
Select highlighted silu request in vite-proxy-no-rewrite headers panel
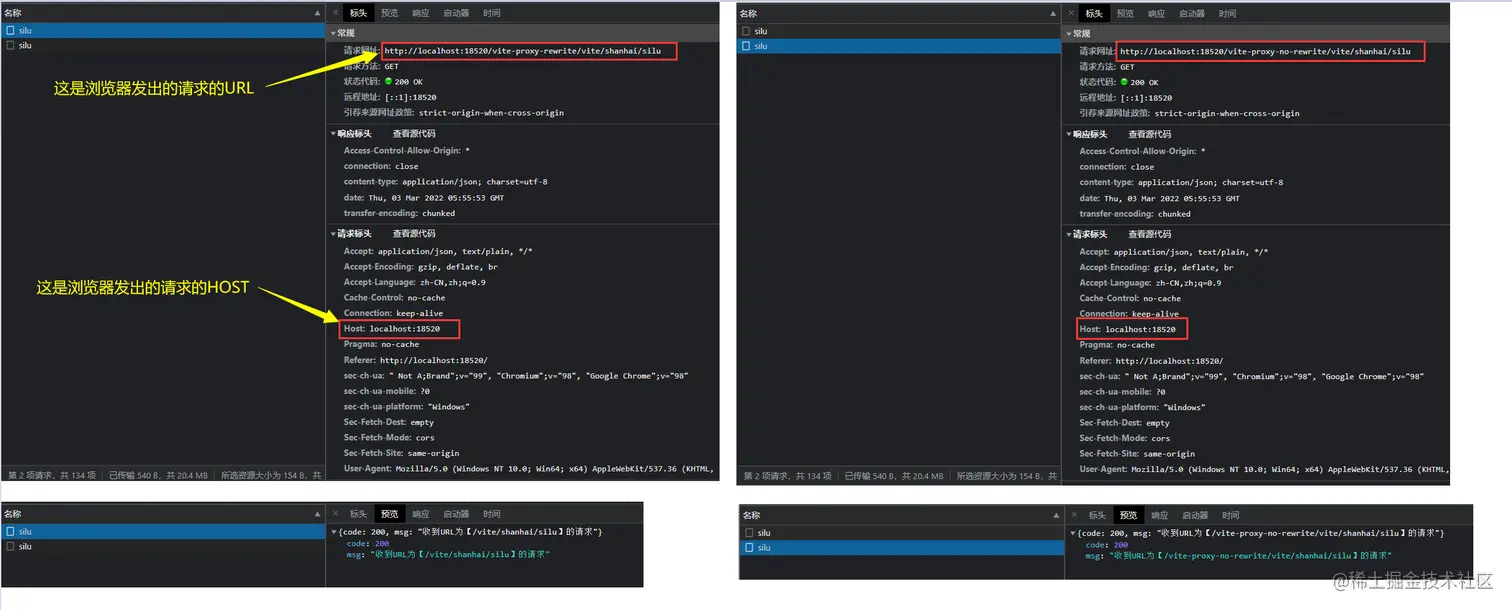899,46
